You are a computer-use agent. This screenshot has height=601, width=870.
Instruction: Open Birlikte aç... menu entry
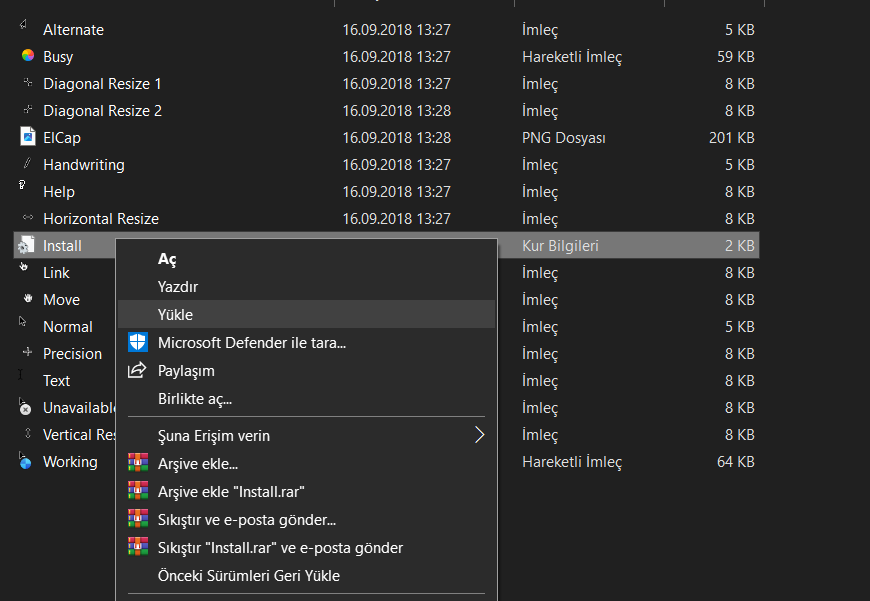pos(195,399)
